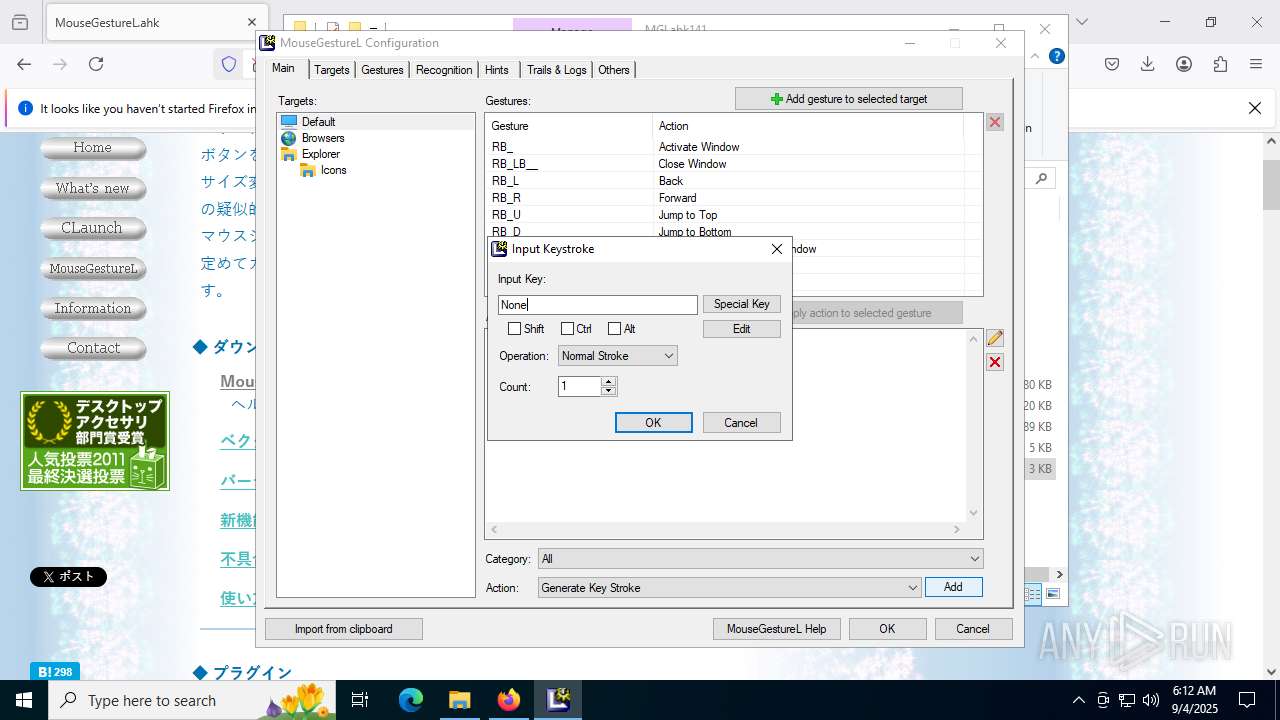Viewport: 1280px width, 720px height.
Task: Open File Explorer from taskbar
Action: (459, 700)
